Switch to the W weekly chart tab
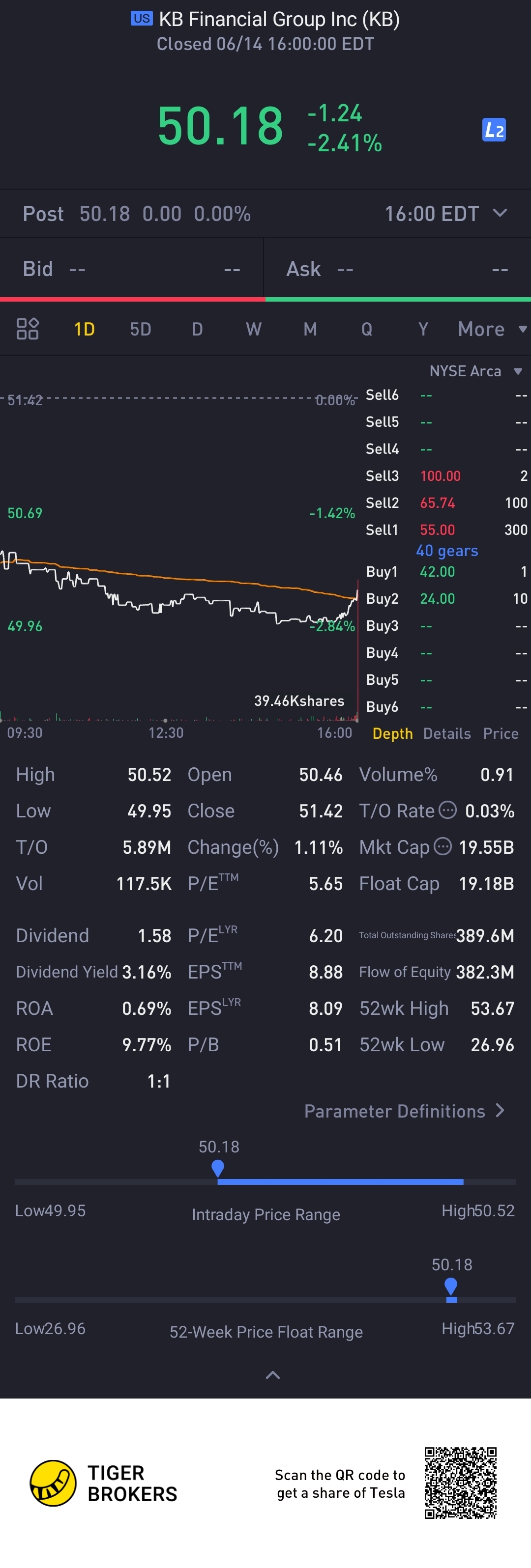Viewport: 531px width, 1568px height. pyautogui.click(x=253, y=329)
